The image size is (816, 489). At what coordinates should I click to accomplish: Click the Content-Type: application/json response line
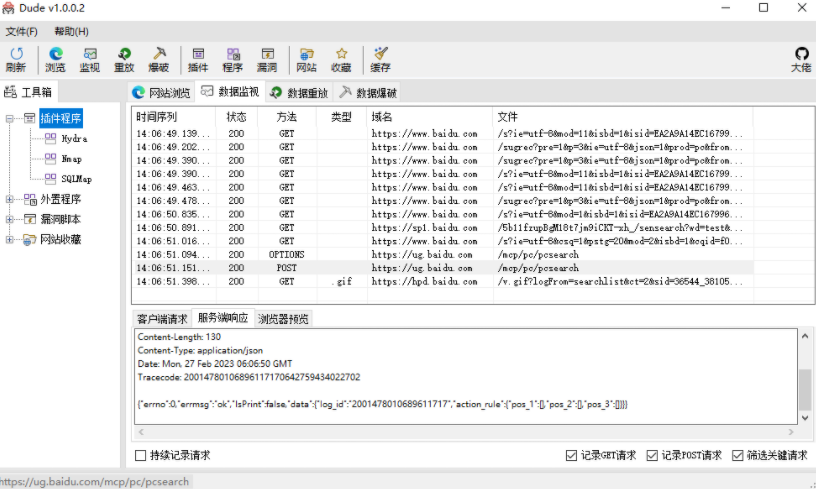200,351
